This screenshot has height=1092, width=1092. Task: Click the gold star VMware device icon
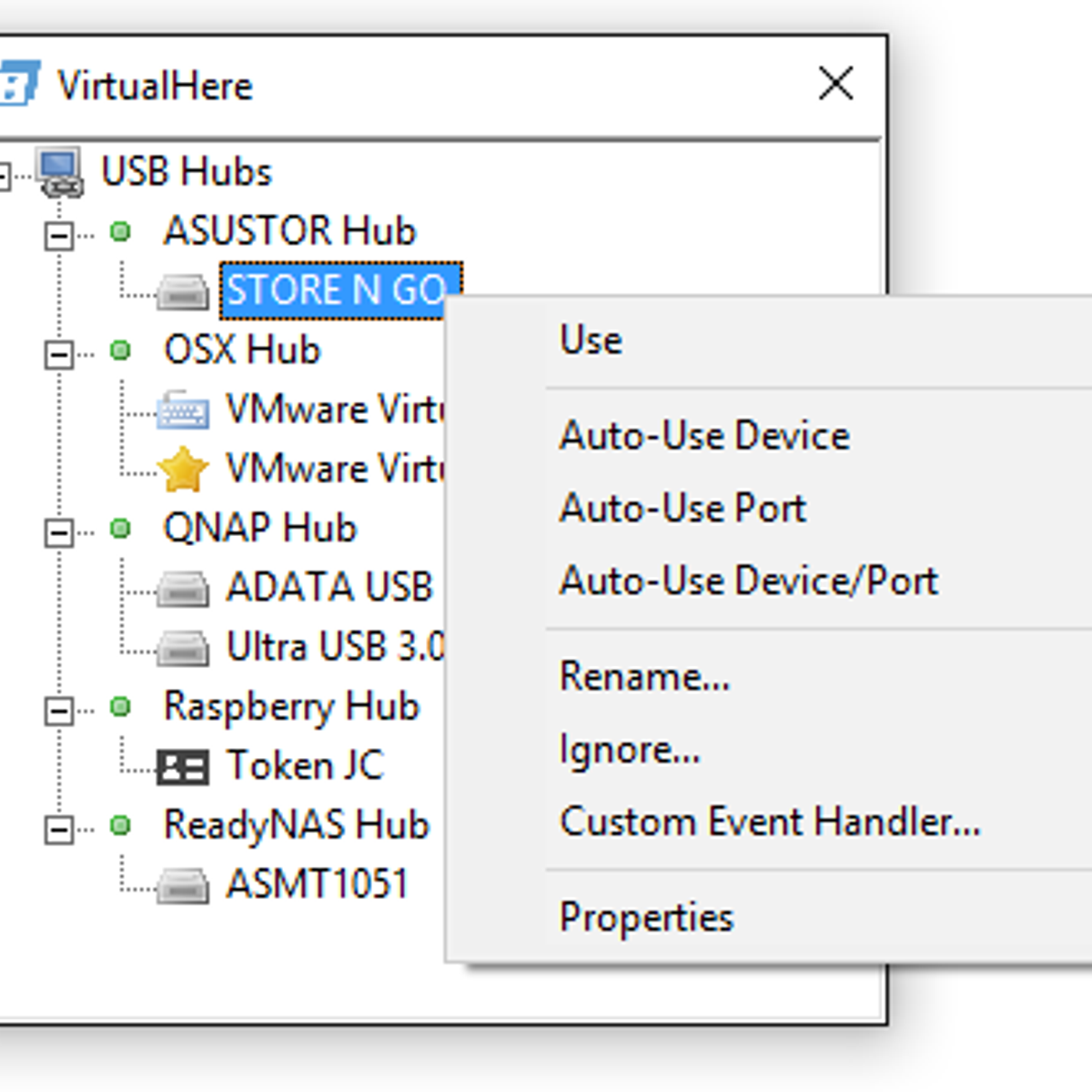pos(183,470)
